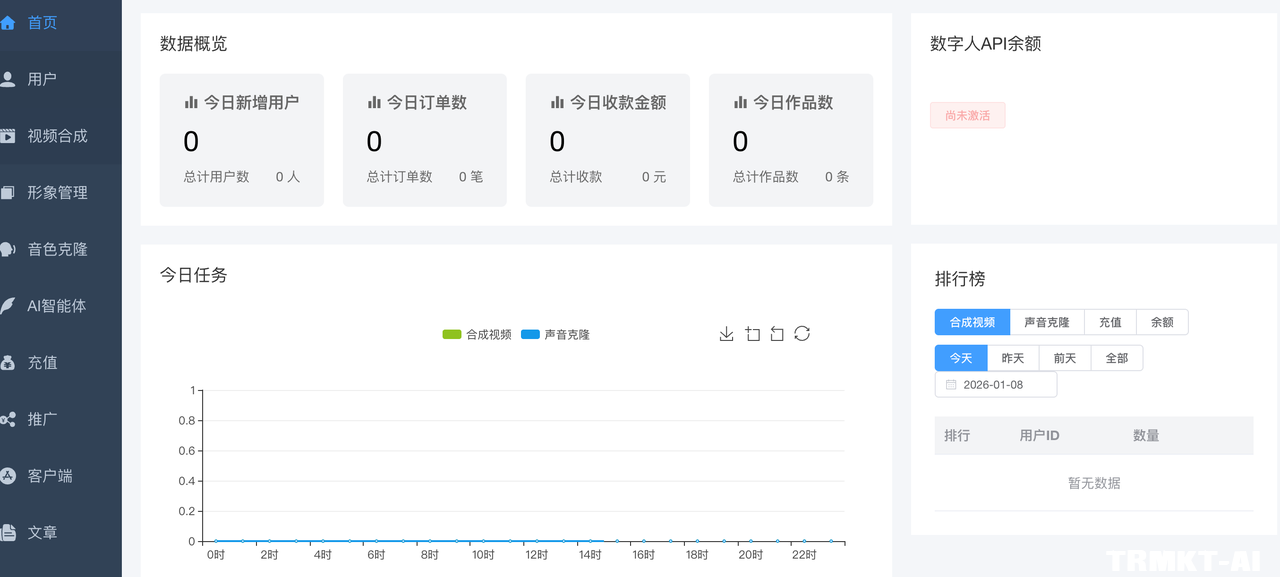This screenshot has height=577, width=1280.
Task: Switch ranking filter to 昨天
Action: 1012,357
